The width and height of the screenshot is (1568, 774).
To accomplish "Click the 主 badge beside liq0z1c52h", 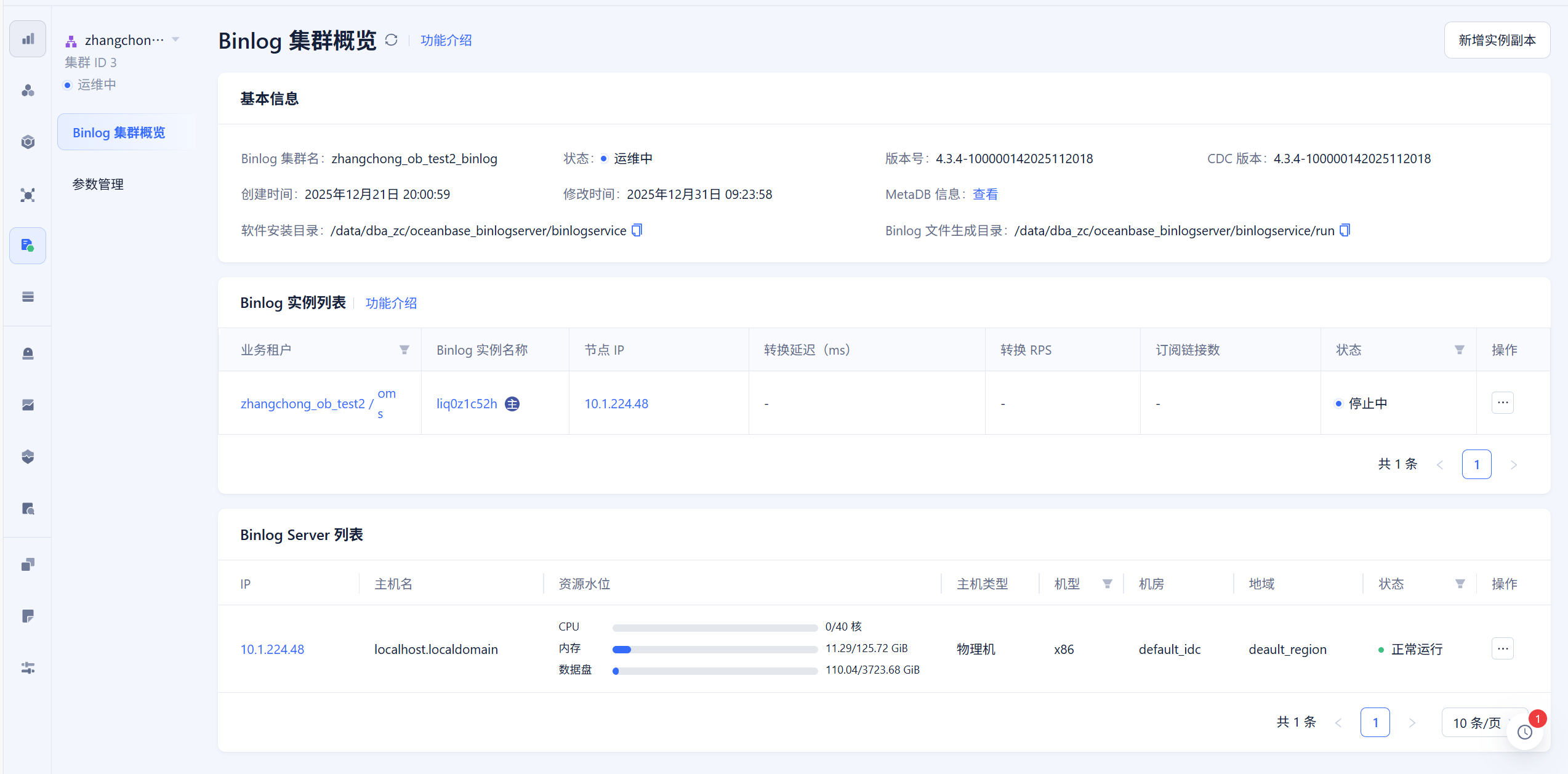I will tap(512, 404).
